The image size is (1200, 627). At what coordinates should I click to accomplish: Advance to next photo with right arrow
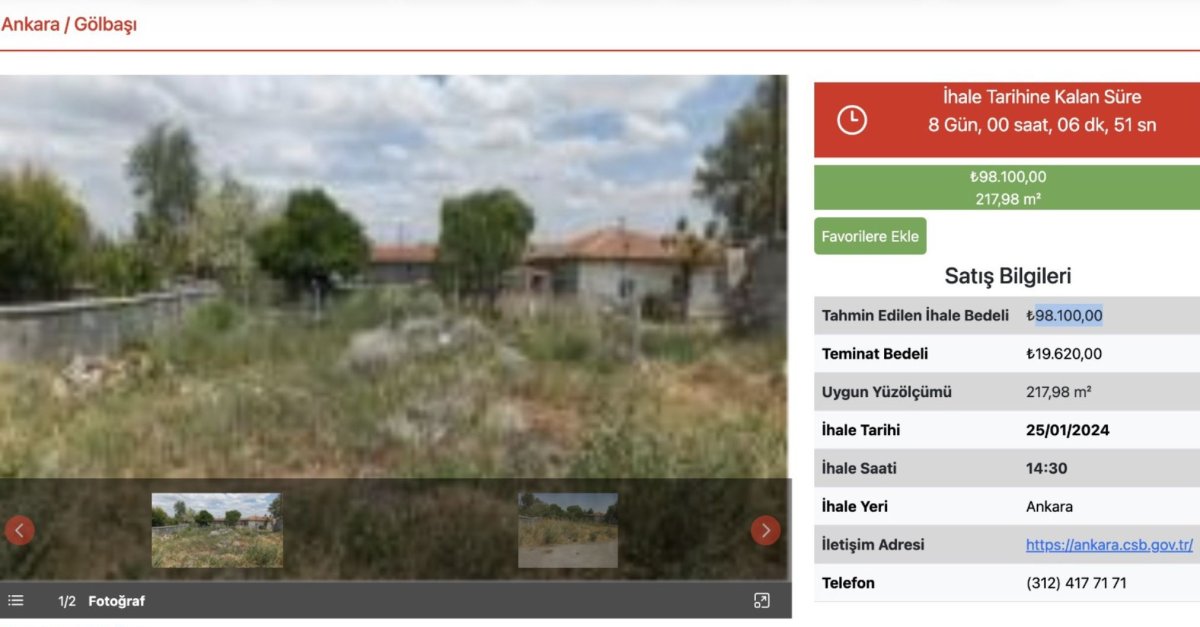click(x=766, y=530)
